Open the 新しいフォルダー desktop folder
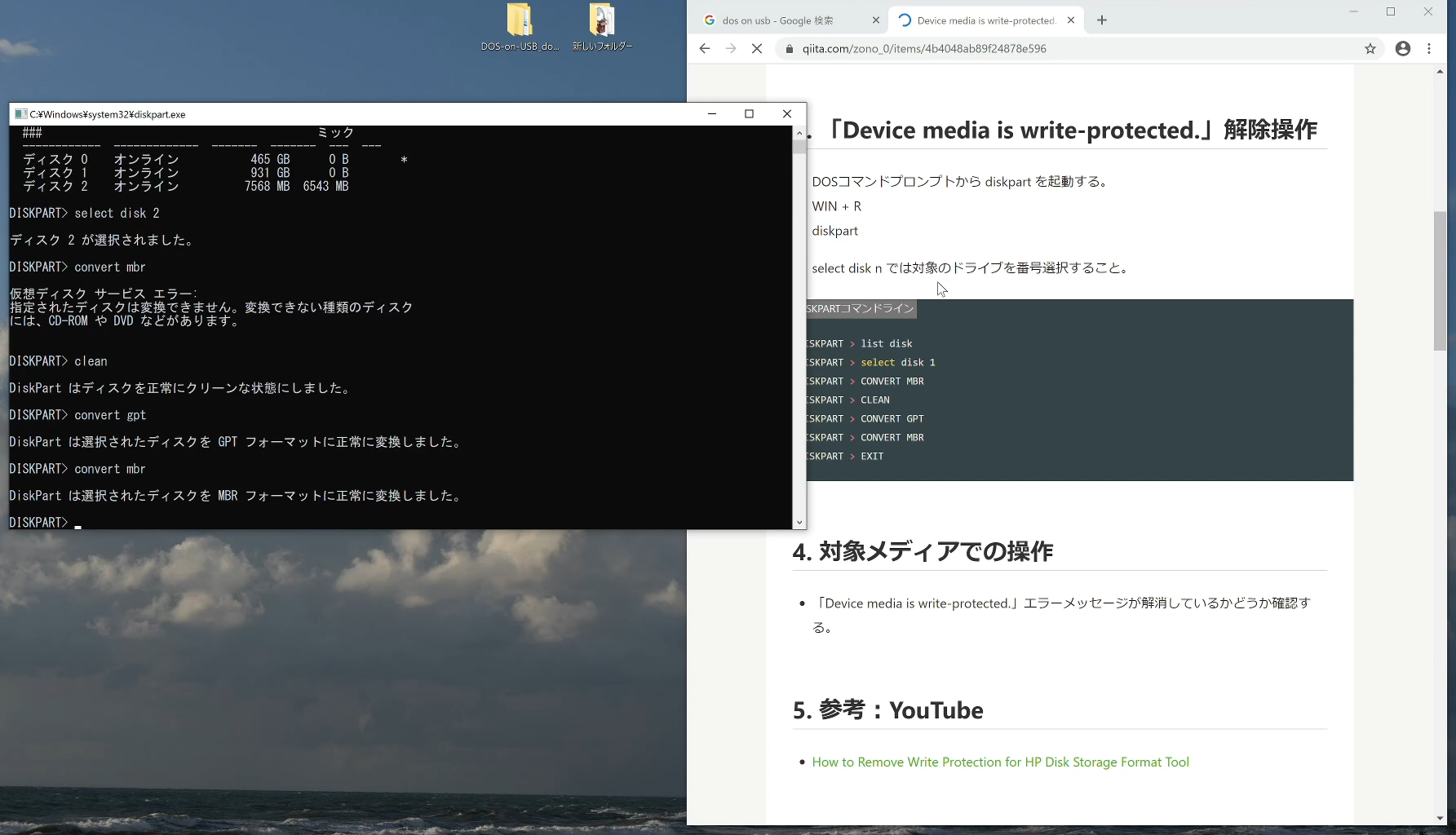The height and width of the screenshot is (835, 1456). [602, 27]
